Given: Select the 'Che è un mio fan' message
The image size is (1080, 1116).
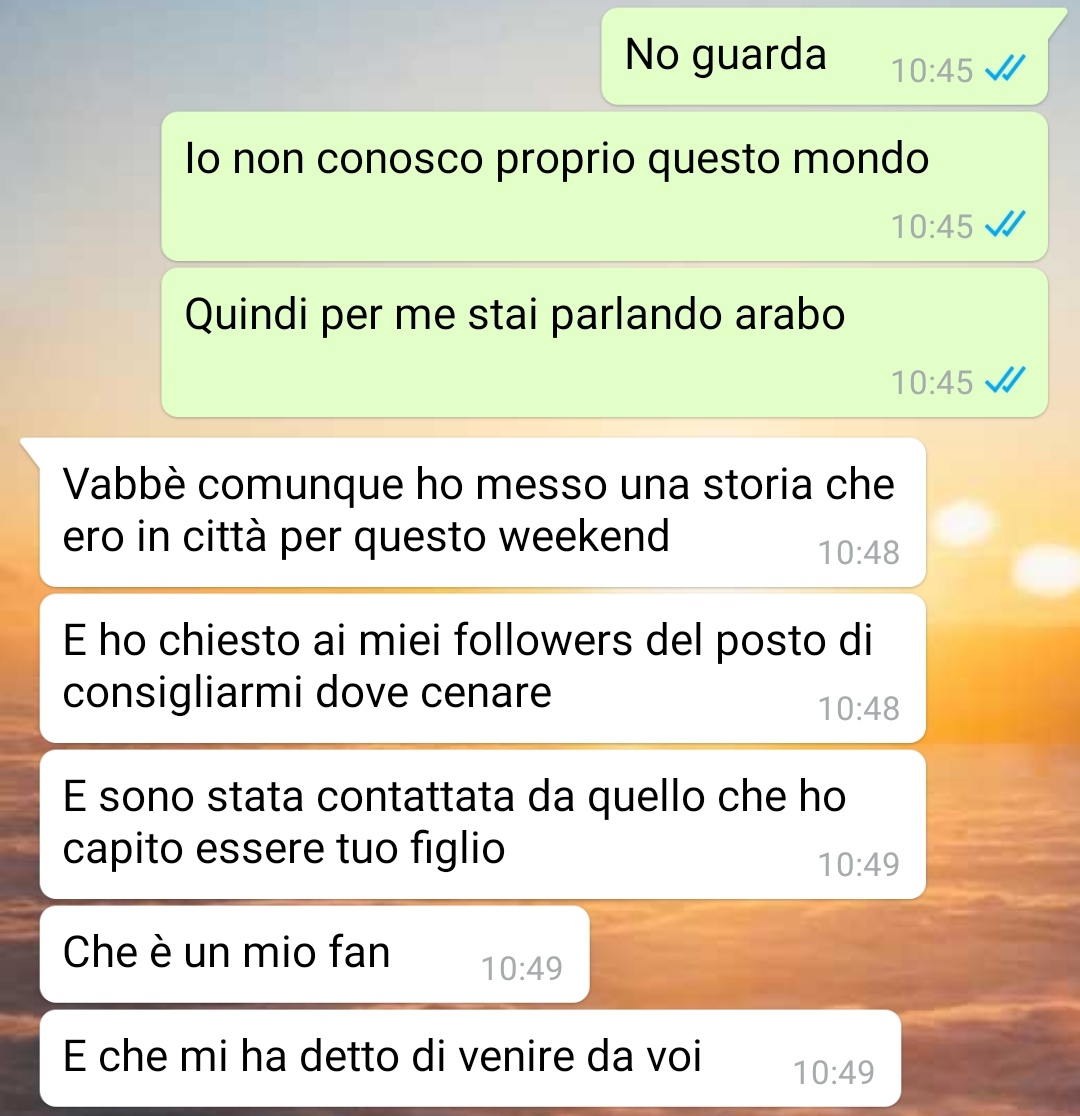Looking at the screenshot, I should 315,954.
